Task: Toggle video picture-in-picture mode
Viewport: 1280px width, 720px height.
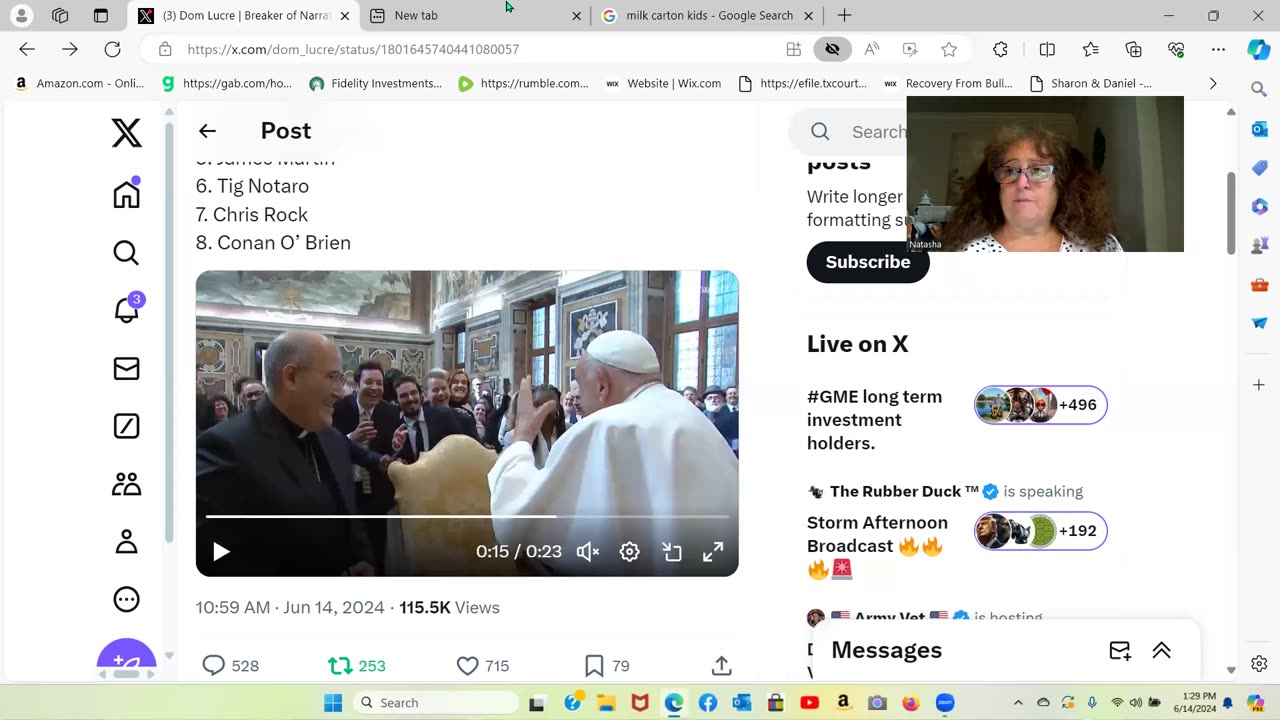Action: pos(672,552)
